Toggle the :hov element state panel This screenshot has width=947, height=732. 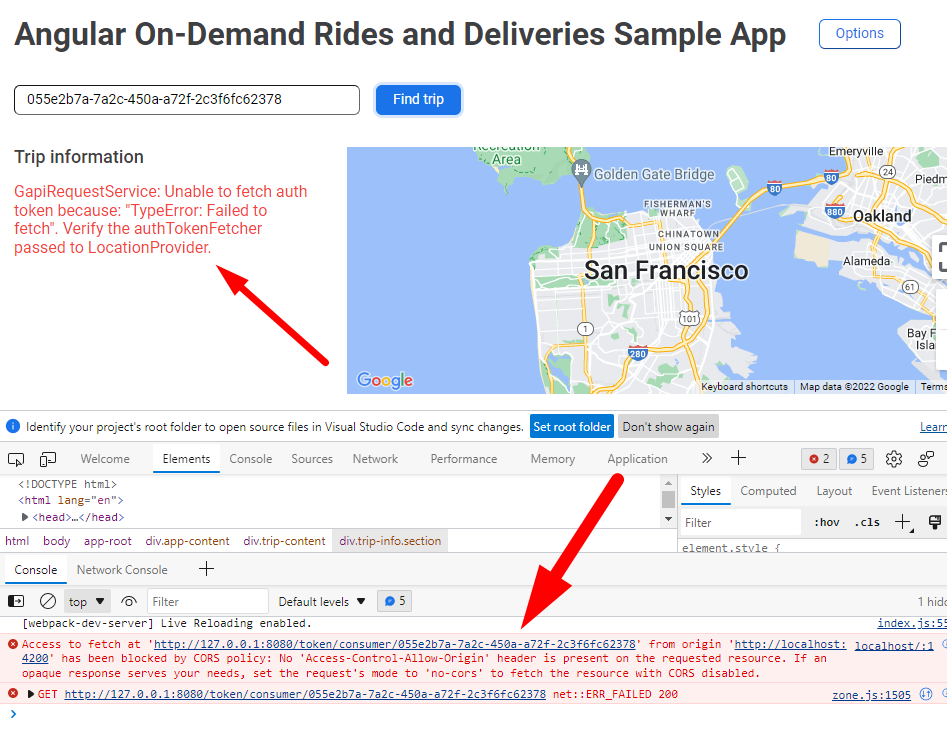(826, 522)
